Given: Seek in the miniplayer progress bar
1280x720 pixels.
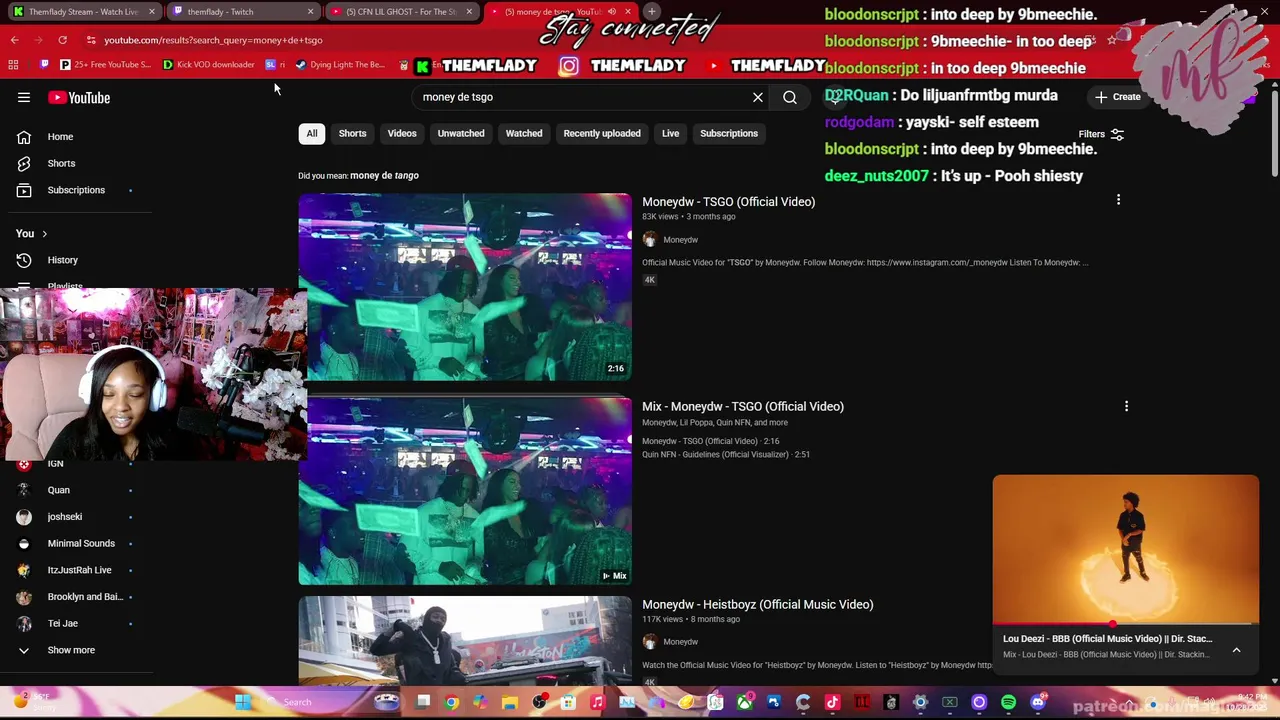Looking at the screenshot, I should 1125,624.
